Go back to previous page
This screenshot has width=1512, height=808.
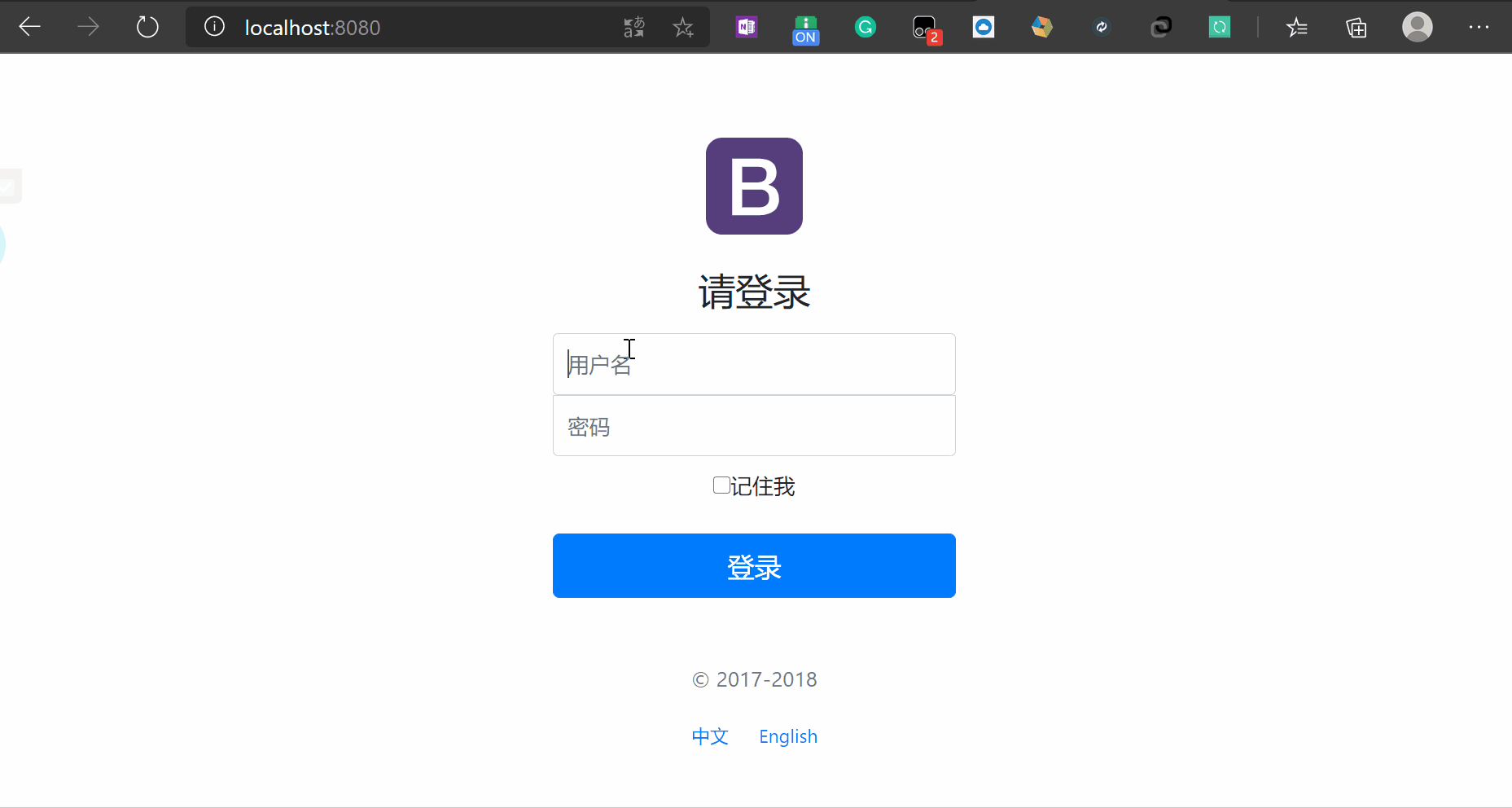(30, 27)
